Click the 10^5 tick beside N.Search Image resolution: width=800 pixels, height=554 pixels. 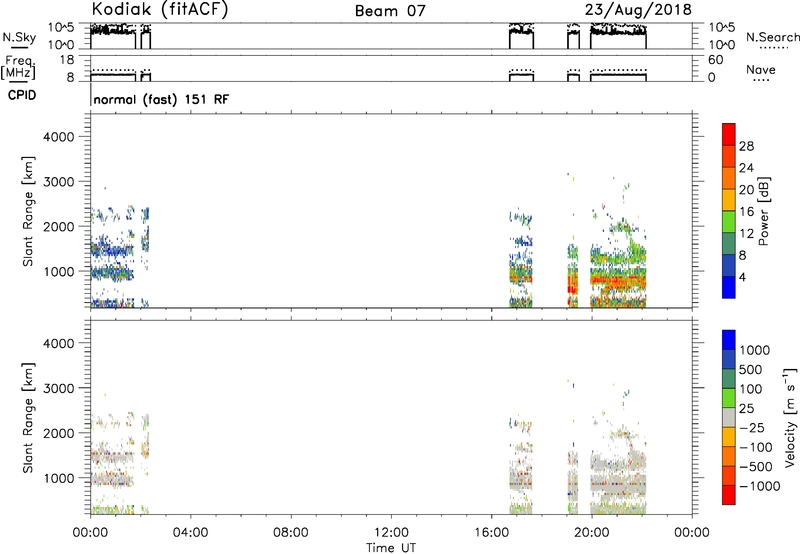click(x=722, y=27)
